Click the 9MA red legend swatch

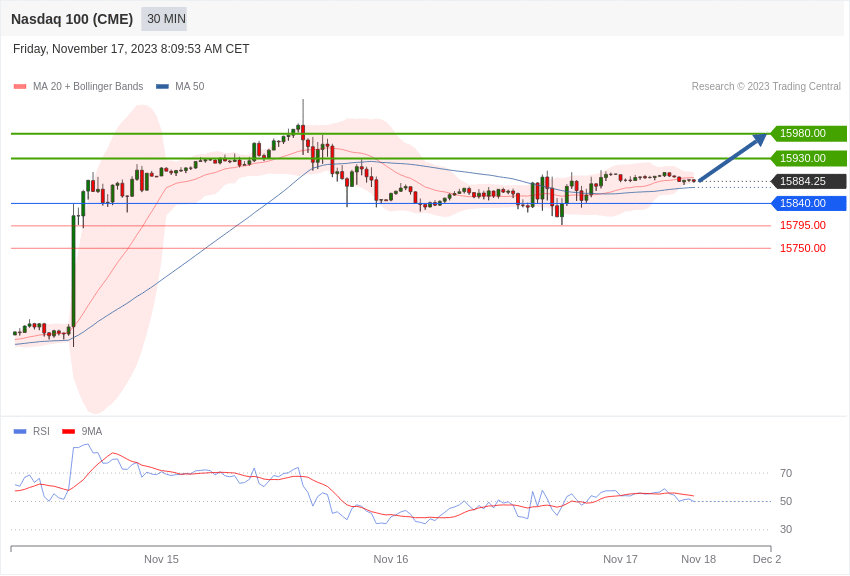[68, 432]
